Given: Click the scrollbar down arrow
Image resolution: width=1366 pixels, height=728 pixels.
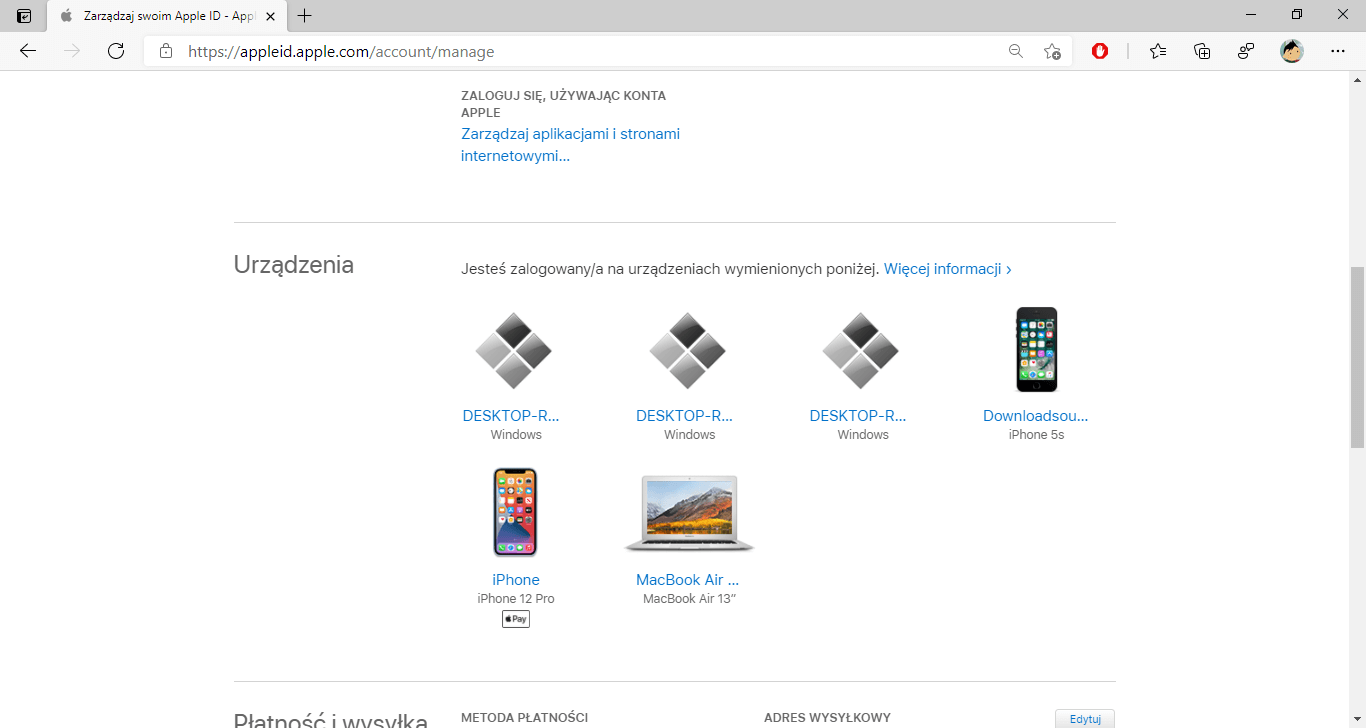Looking at the screenshot, I should point(1357,720).
